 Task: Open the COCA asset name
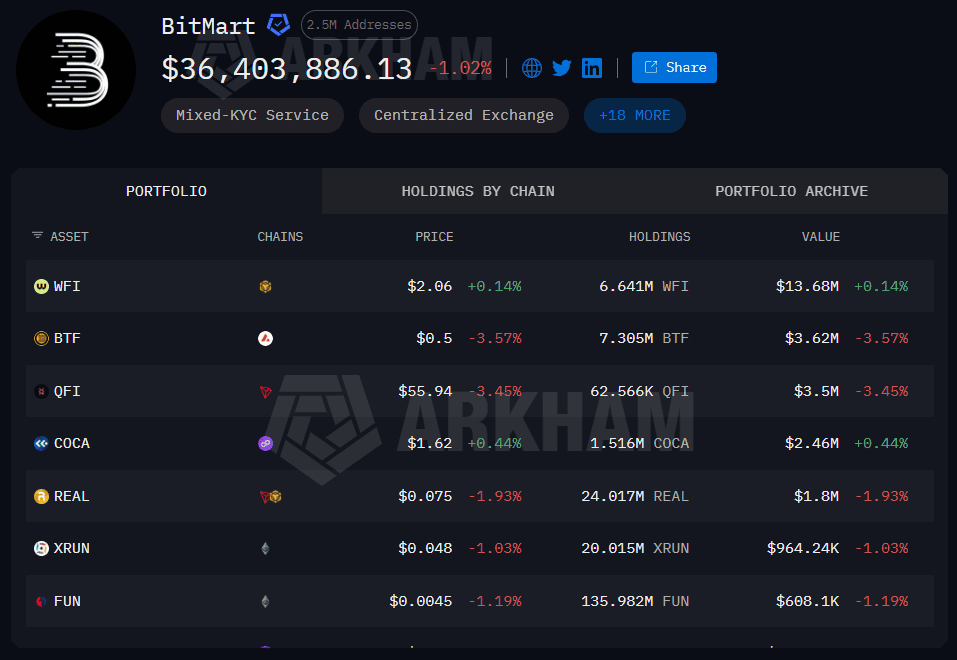coord(71,443)
